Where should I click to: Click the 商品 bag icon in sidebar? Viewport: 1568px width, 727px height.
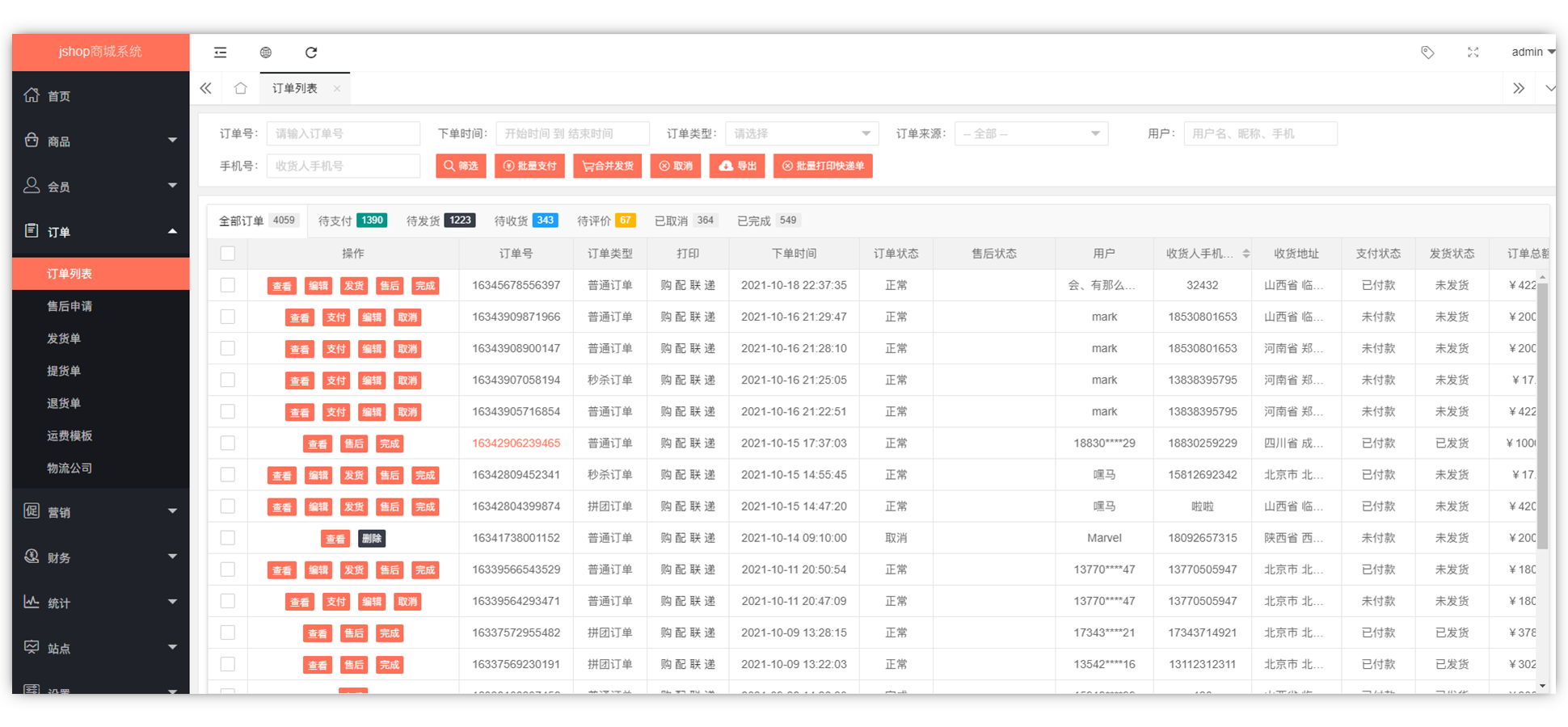[32, 141]
